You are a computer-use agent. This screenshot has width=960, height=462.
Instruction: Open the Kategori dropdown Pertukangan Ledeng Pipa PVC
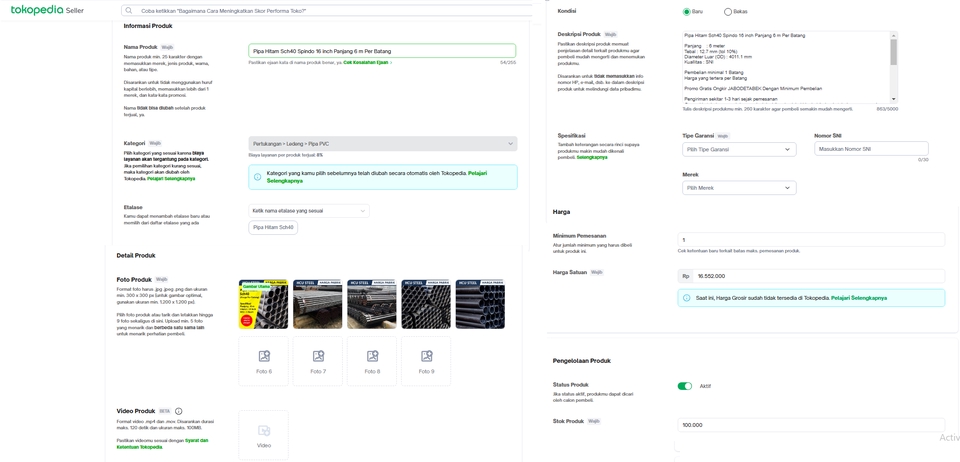(383, 144)
